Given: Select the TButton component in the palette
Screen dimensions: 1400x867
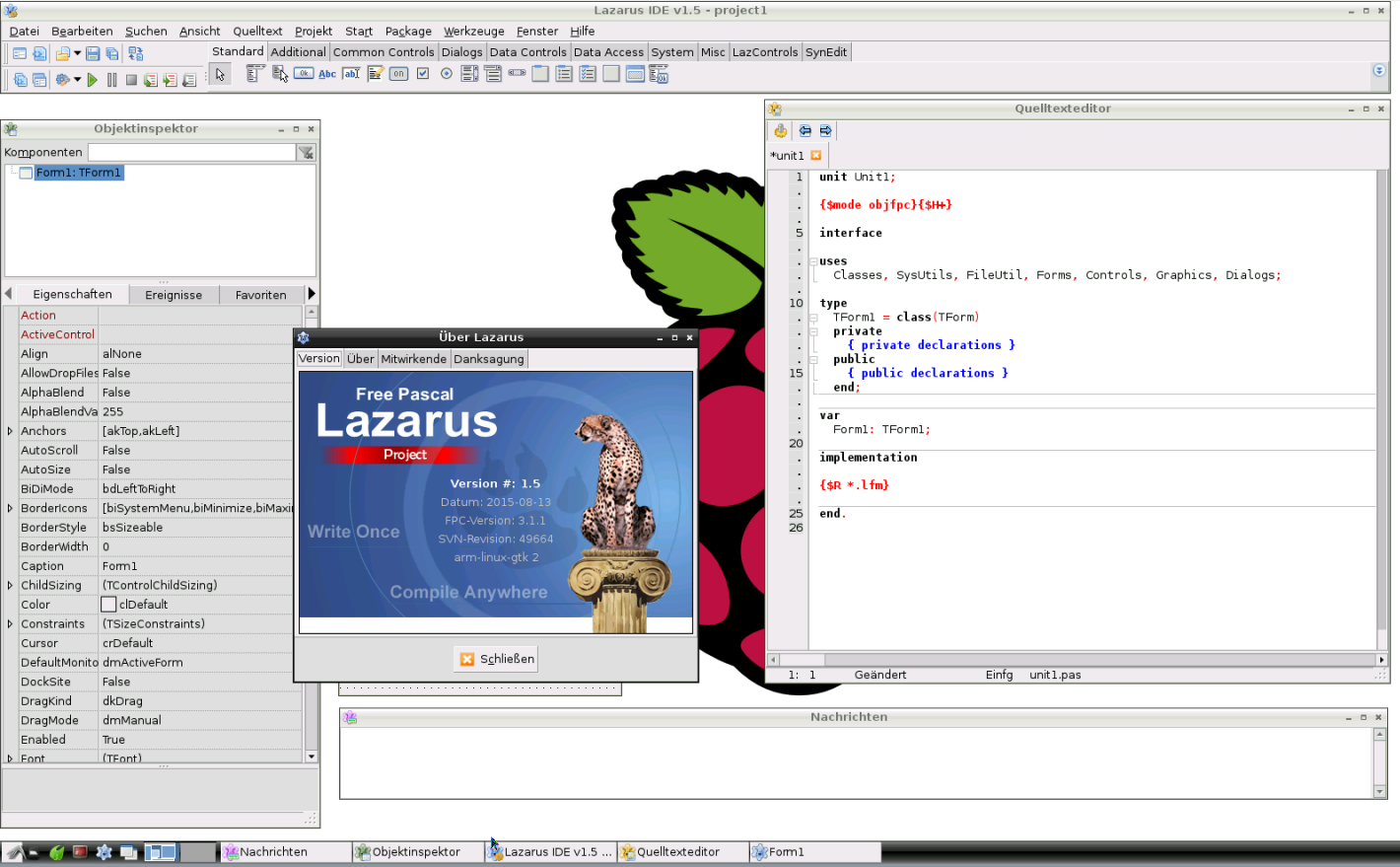Looking at the screenshot, I should (304, 74).
